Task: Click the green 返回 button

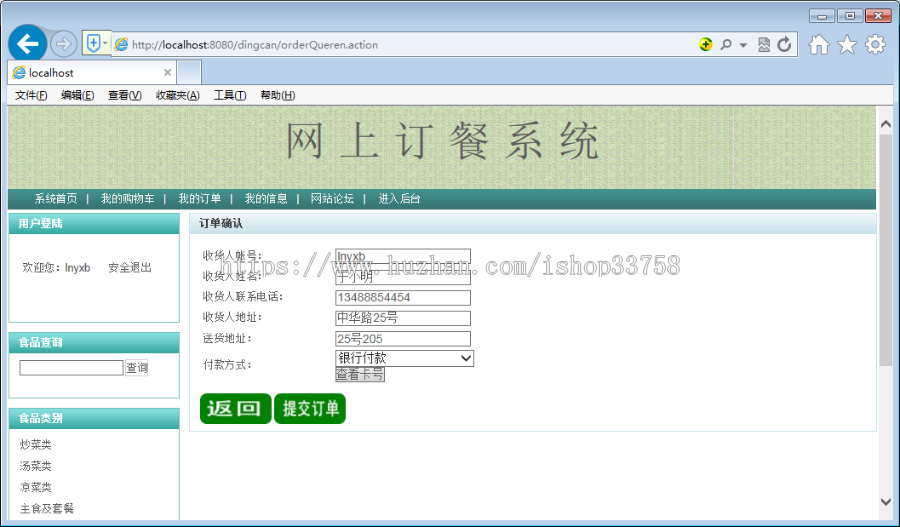Action: click(235, 409)
